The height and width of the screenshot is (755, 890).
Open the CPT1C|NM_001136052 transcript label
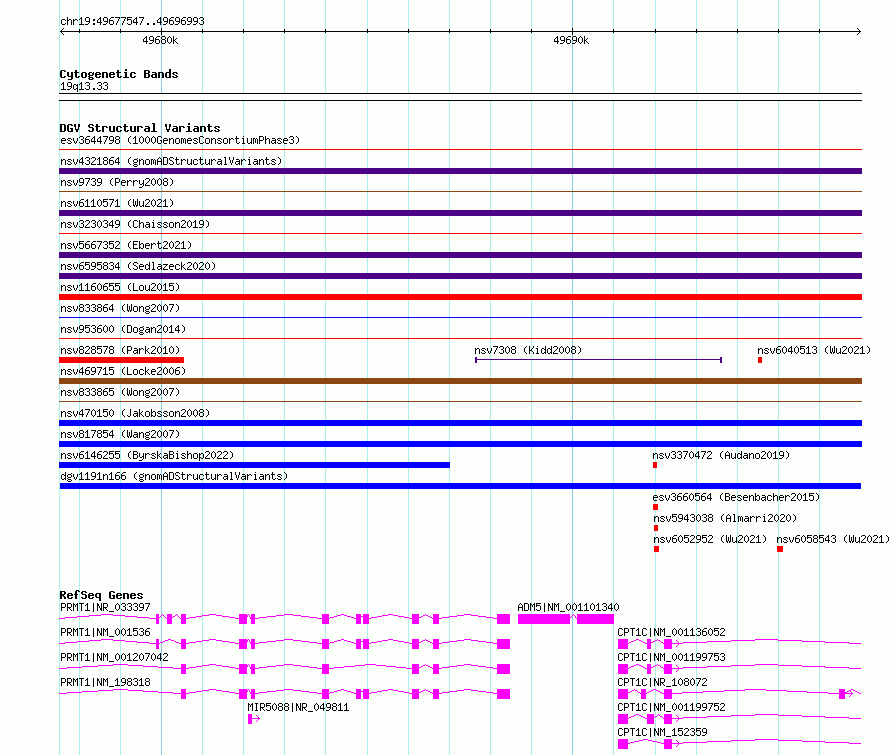671,632
